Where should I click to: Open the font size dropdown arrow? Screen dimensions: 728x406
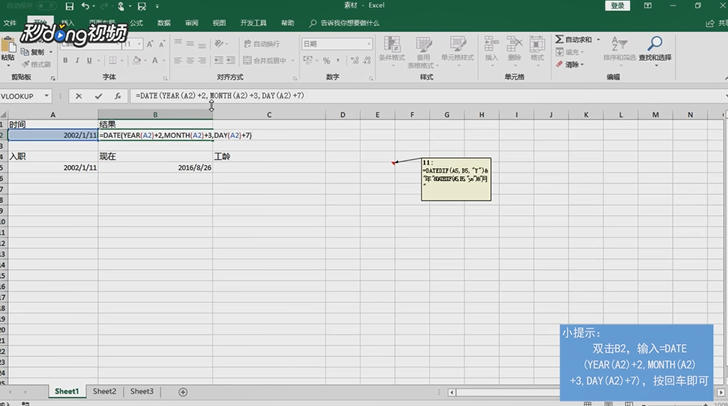click(139, 44)
